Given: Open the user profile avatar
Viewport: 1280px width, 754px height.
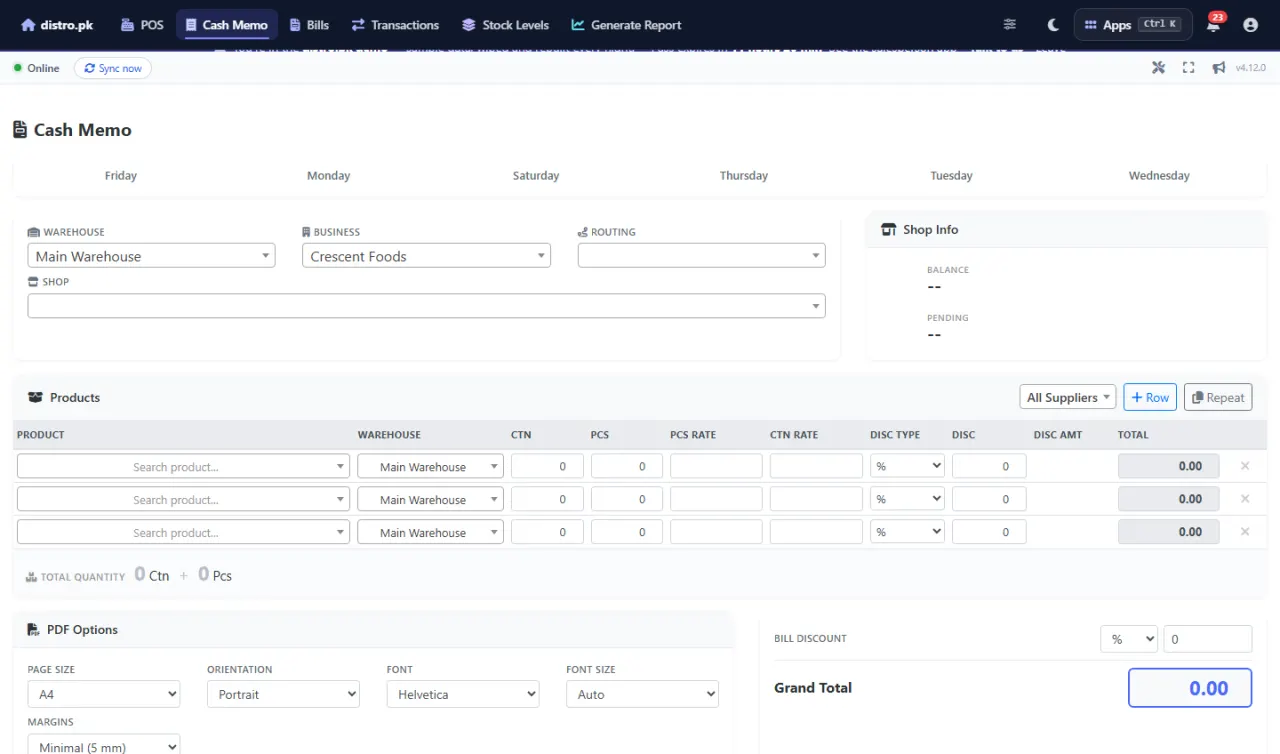Looking at the screenshot, I should [x=1250, y=25].
